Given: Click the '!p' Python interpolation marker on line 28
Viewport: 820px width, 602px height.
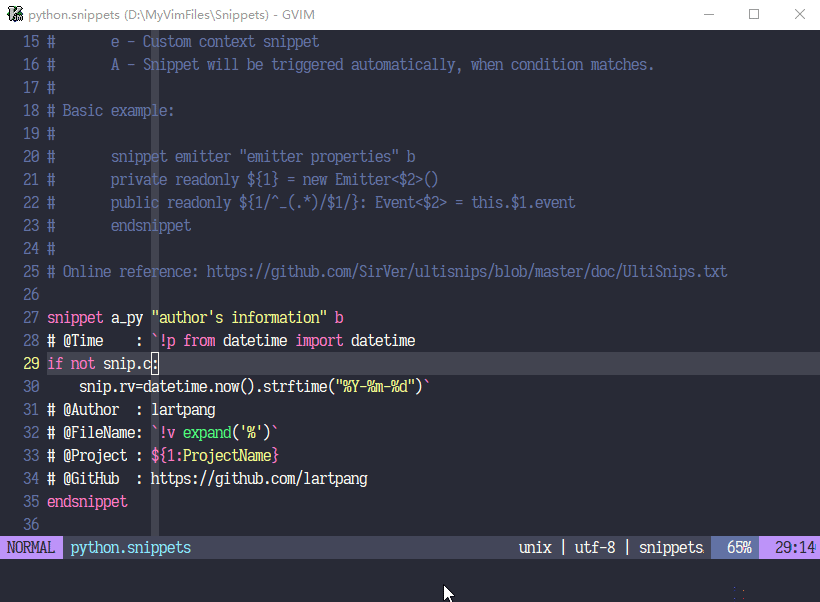Looking at the screenshot, I should [167, 340].
